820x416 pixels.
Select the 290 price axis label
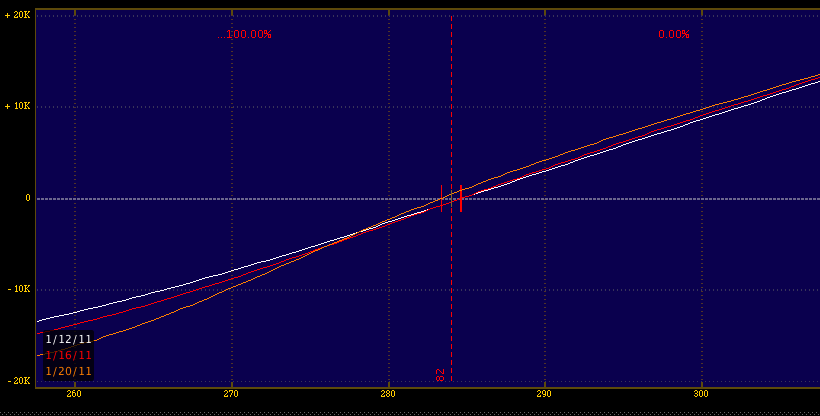point(545,393)
